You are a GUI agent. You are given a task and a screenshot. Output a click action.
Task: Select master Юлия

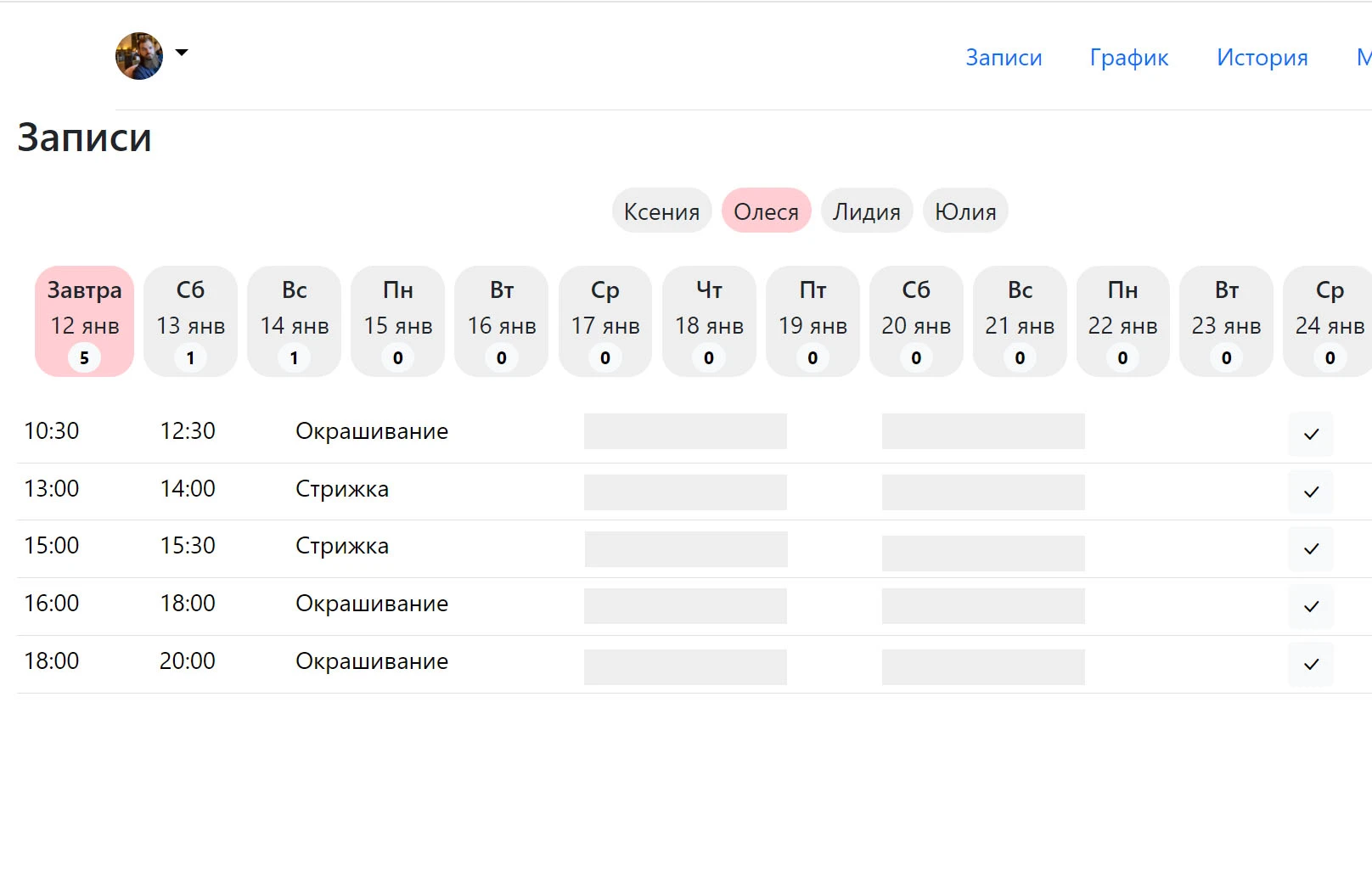(x=965, y=211)
